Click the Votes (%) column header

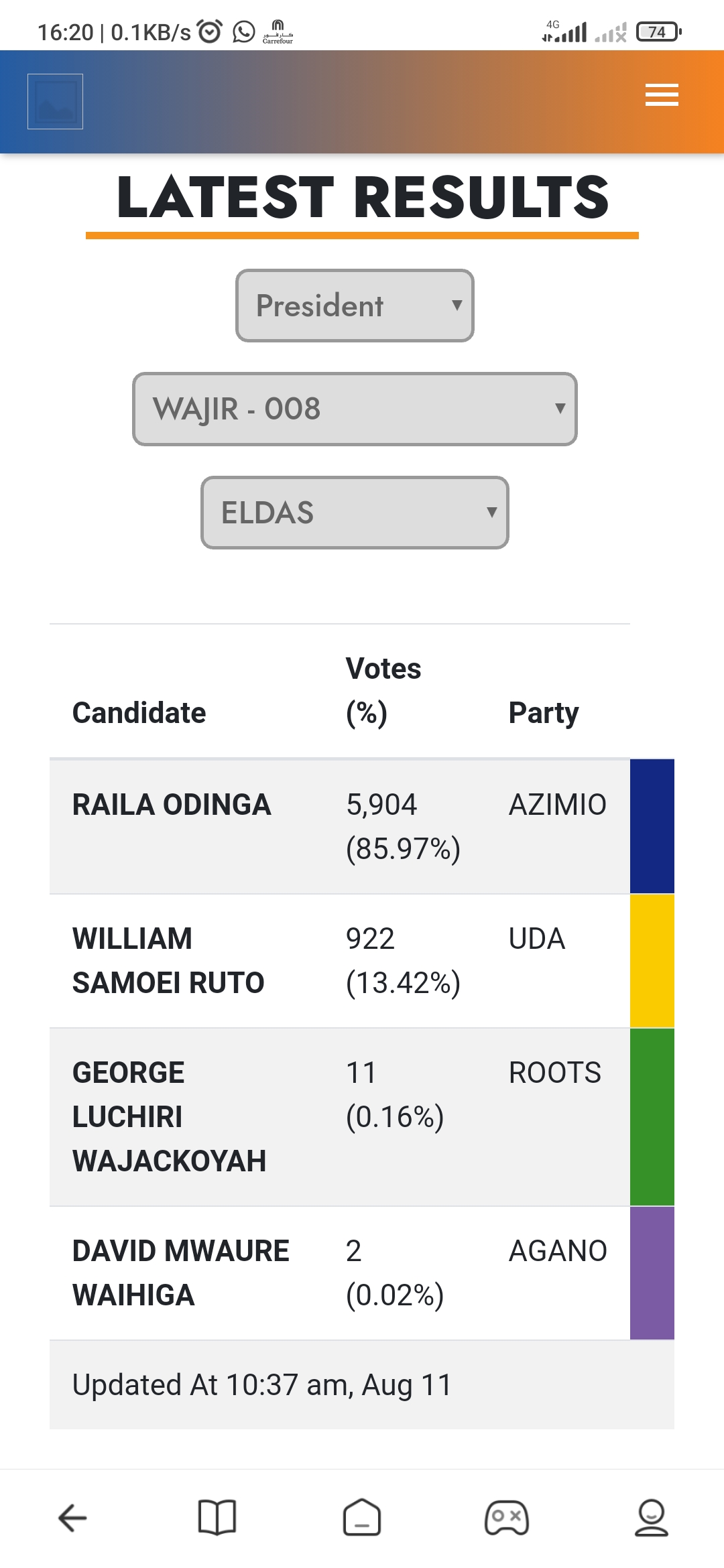click(383, 690)
